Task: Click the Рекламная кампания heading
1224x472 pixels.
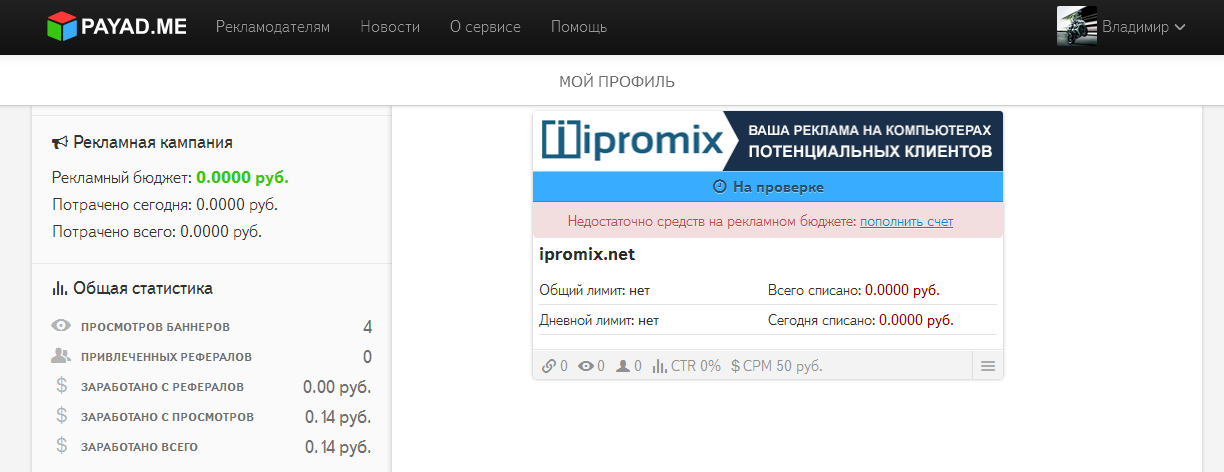Action: click(153, 143)
